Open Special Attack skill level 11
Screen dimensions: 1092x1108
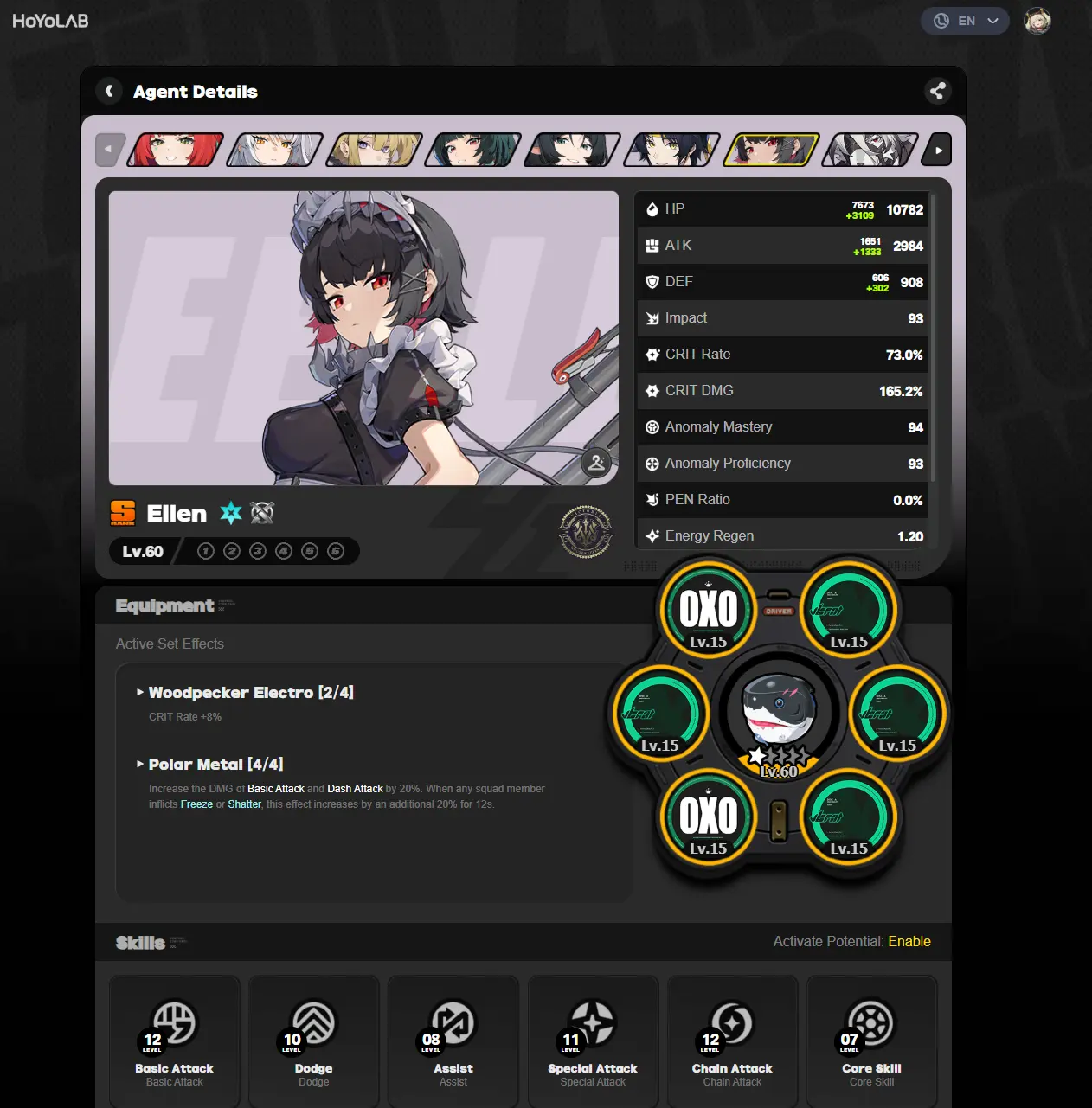[593, 1042]
